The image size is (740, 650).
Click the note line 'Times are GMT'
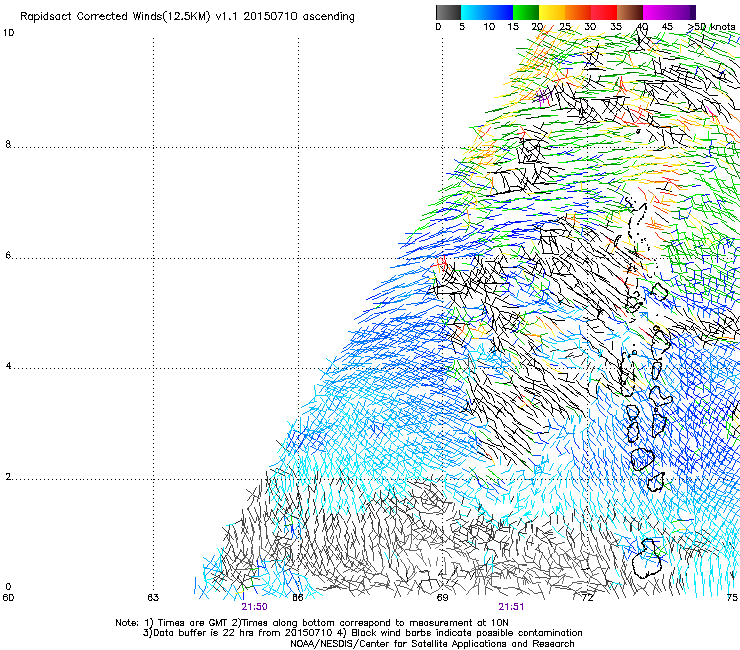[x=193, y=623]
